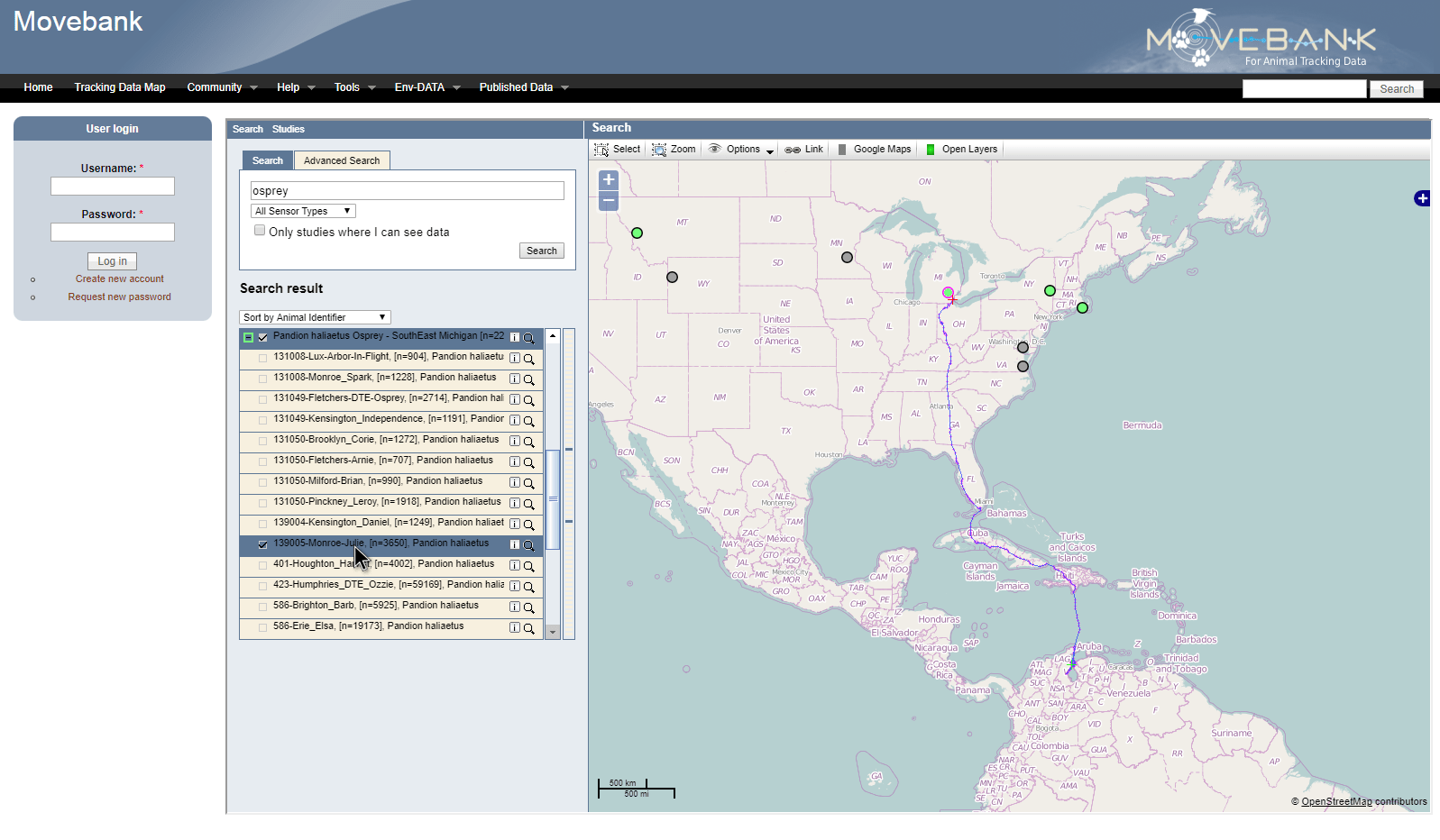Check 131050-Brooklyn_Corie checkbox

263,442
